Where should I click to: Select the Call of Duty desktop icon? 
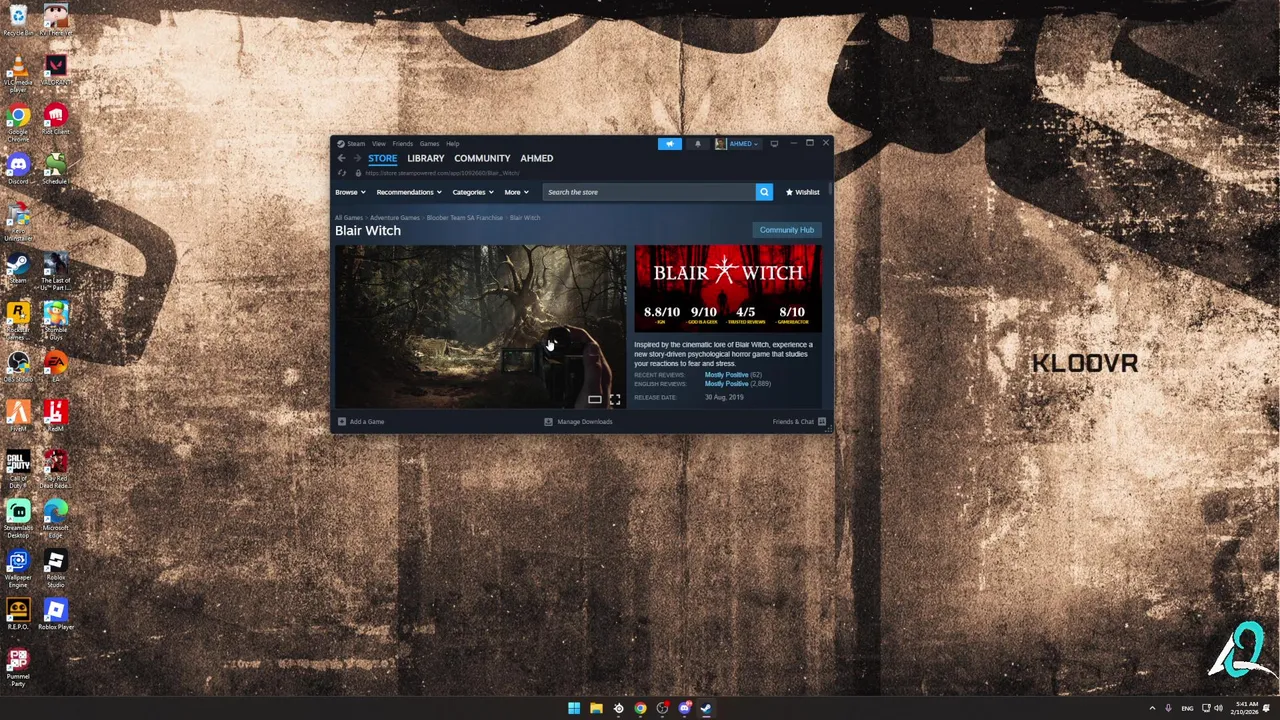[18, 469]
